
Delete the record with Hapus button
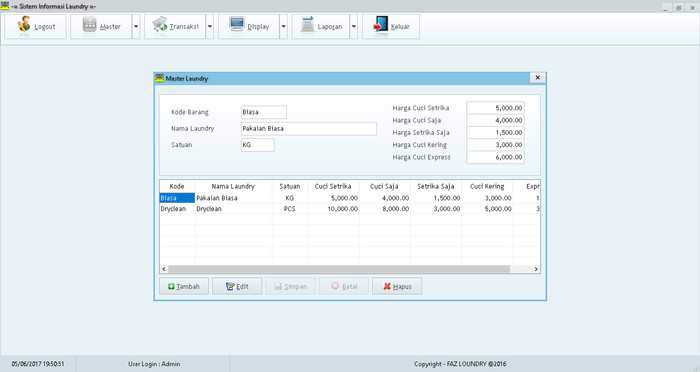pyautogui.click(x=397, y=286)
